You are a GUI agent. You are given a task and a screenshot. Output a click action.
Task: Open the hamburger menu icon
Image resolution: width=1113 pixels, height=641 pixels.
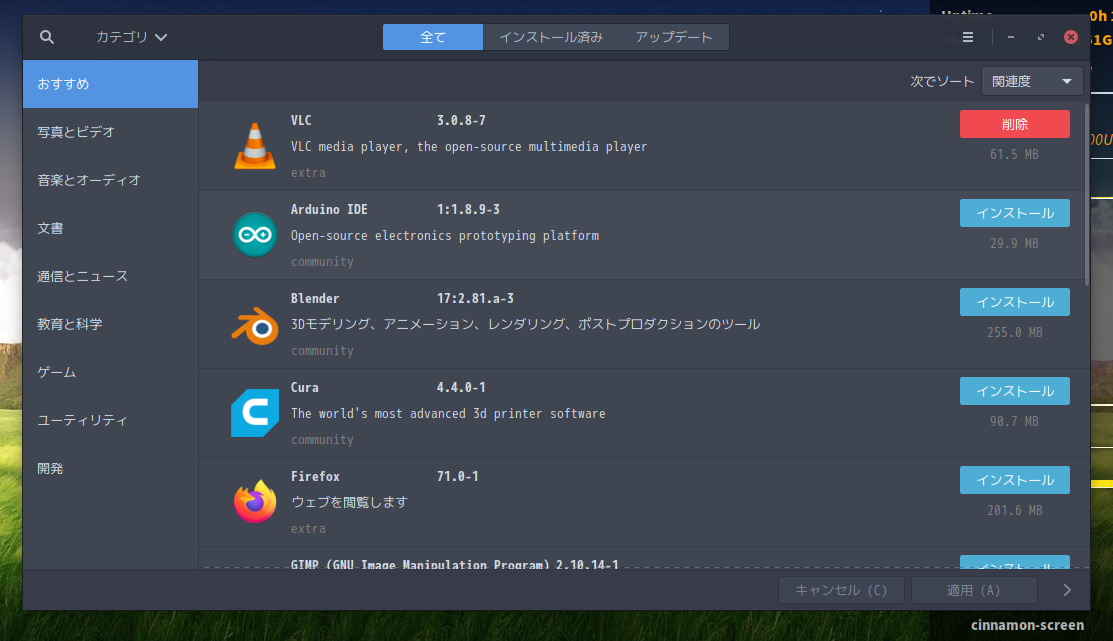coord(967,37)
